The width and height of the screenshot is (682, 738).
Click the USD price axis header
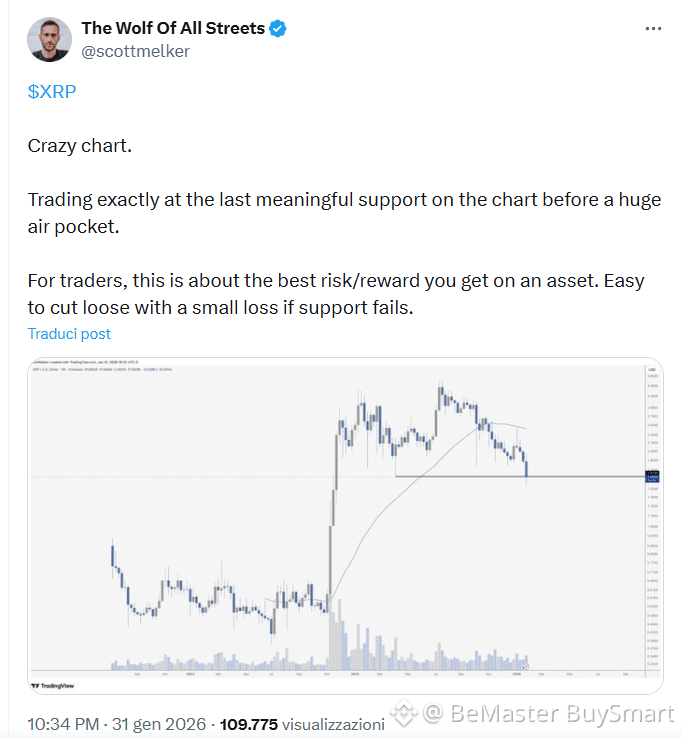click(651, 369)
